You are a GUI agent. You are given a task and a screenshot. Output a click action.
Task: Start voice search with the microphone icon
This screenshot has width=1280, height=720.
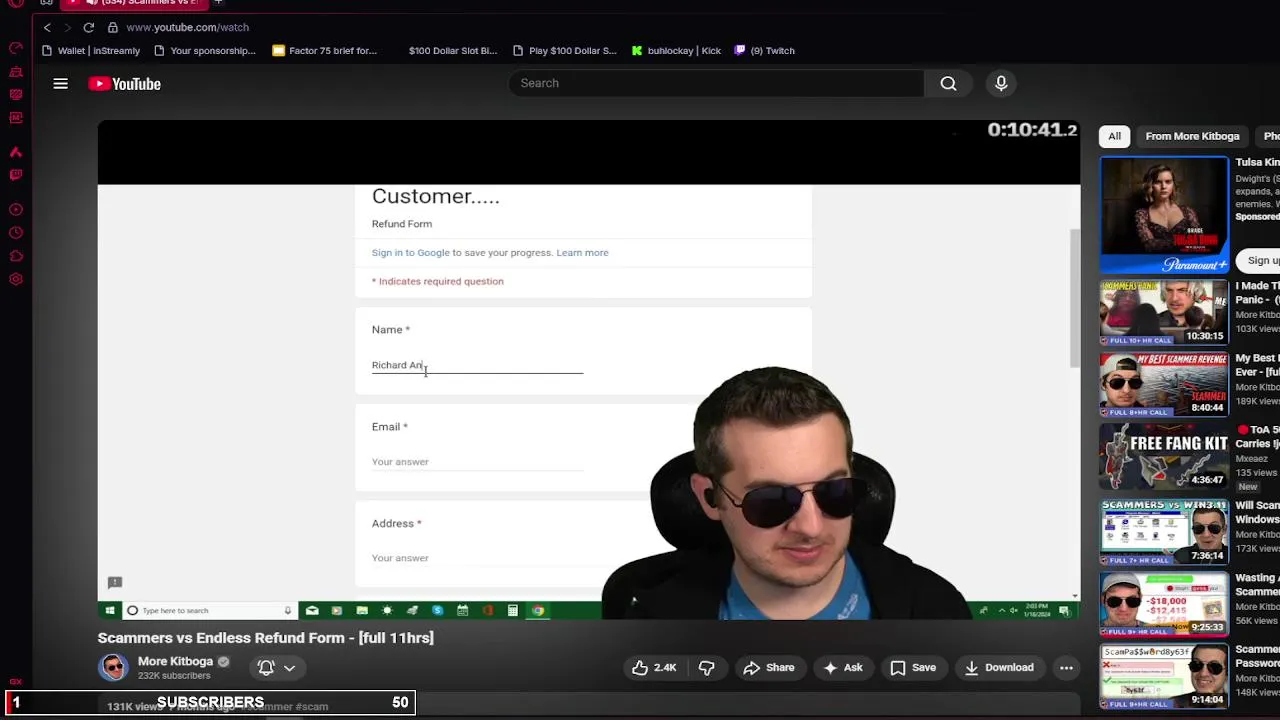[1001, 83]
